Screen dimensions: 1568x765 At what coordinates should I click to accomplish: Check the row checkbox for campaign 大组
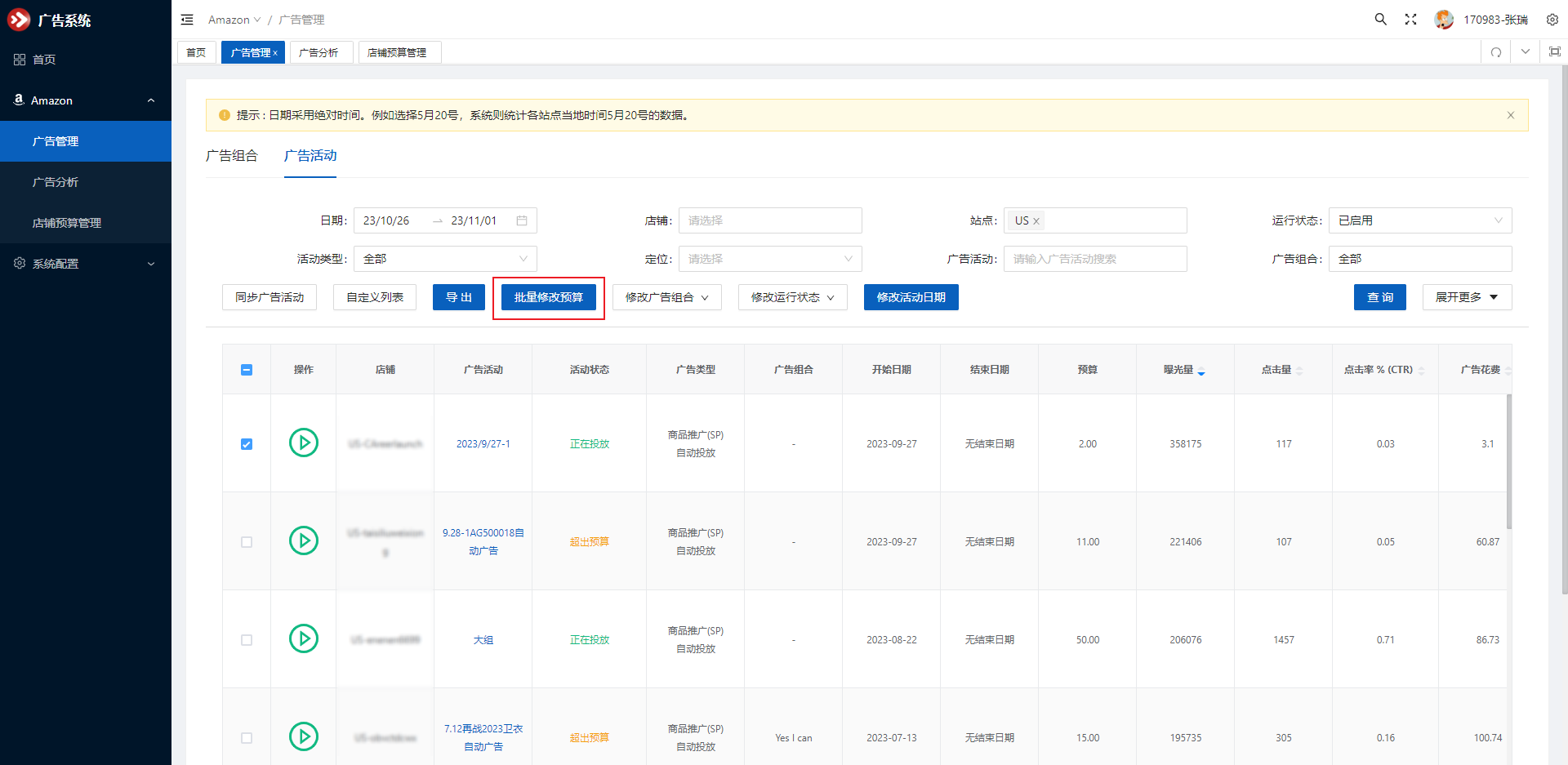click(247, 640)
